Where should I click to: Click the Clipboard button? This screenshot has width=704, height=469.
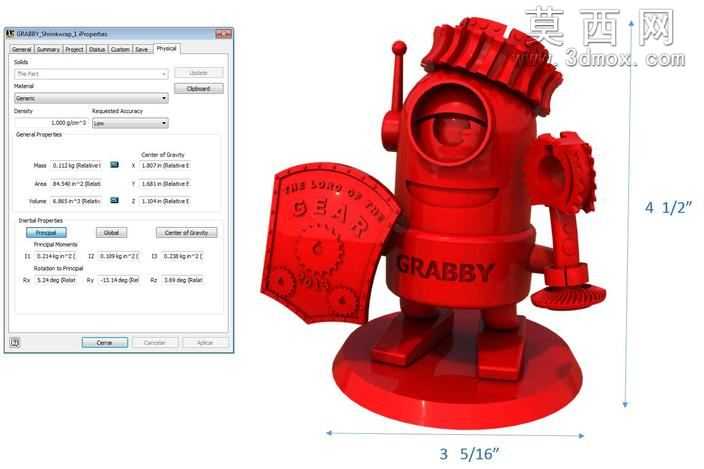[x=198, y=89]
